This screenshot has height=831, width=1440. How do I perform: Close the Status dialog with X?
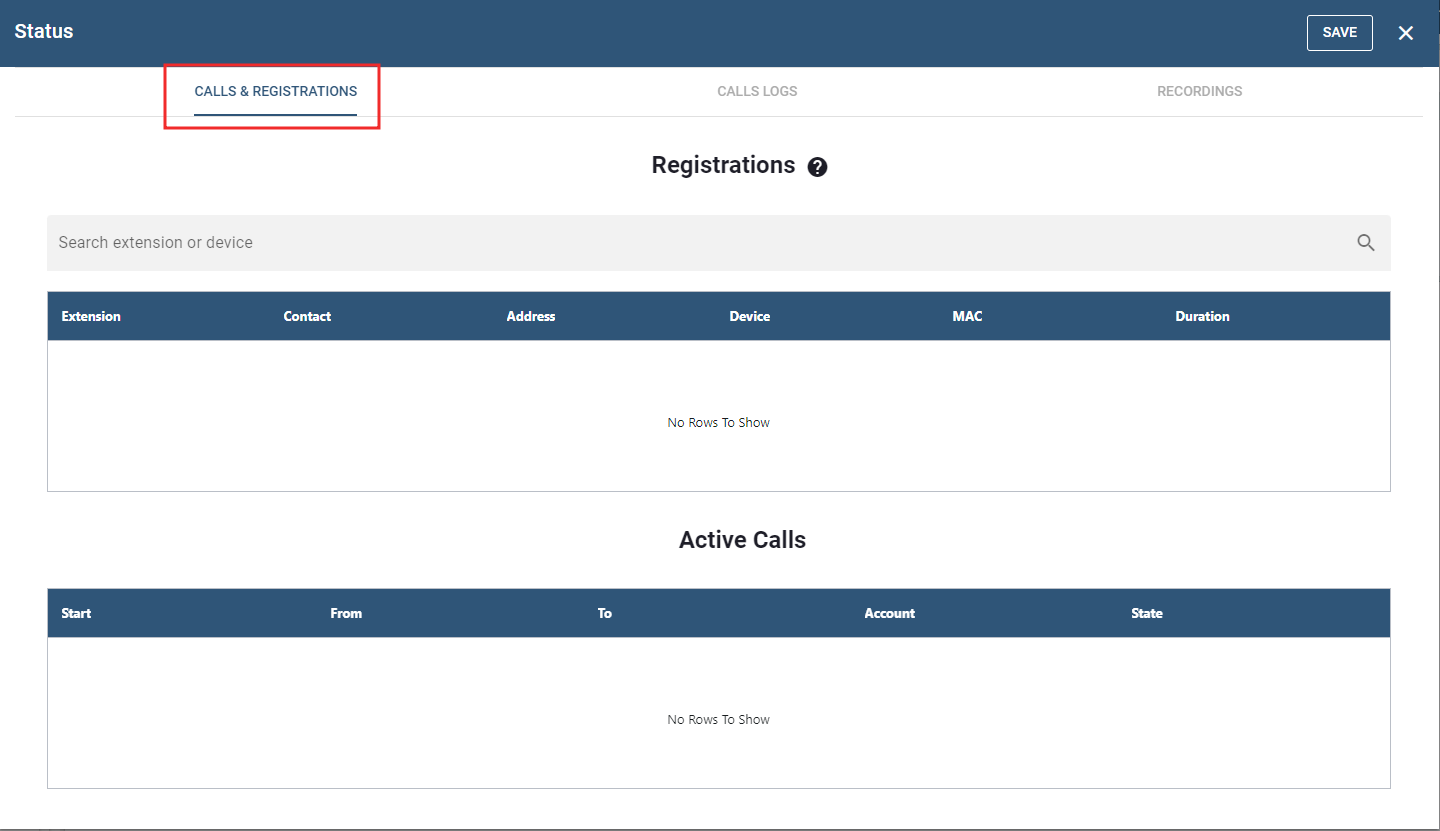[x=1405, y=33]
